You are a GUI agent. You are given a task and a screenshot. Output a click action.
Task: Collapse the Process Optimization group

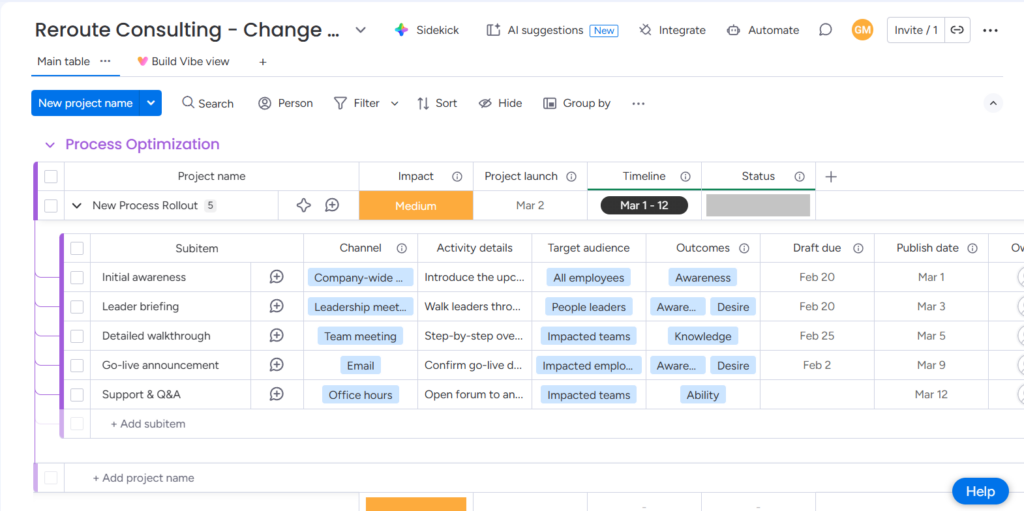(x=47, y=145)
